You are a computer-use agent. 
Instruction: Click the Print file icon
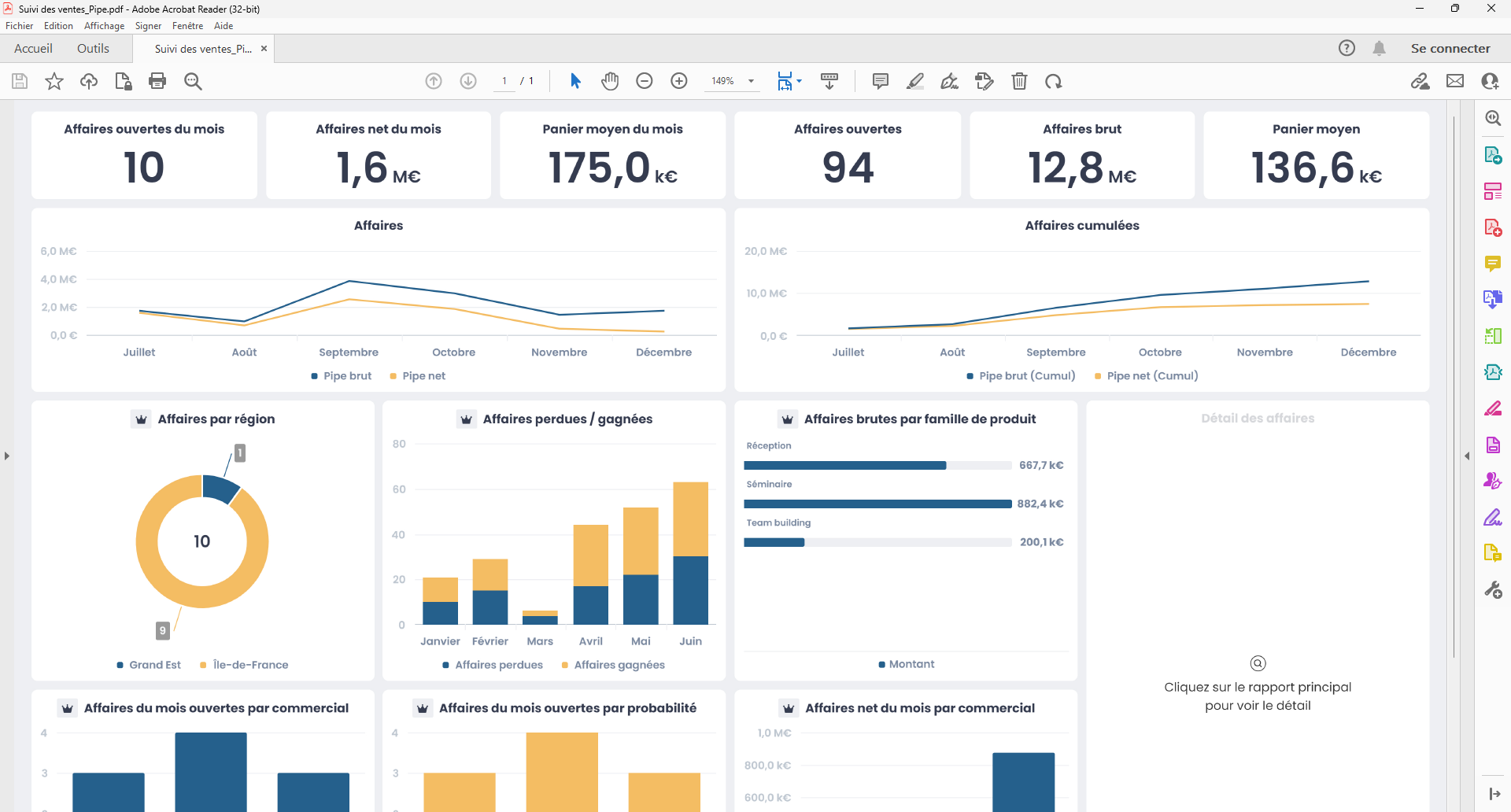tap(157, 81)
